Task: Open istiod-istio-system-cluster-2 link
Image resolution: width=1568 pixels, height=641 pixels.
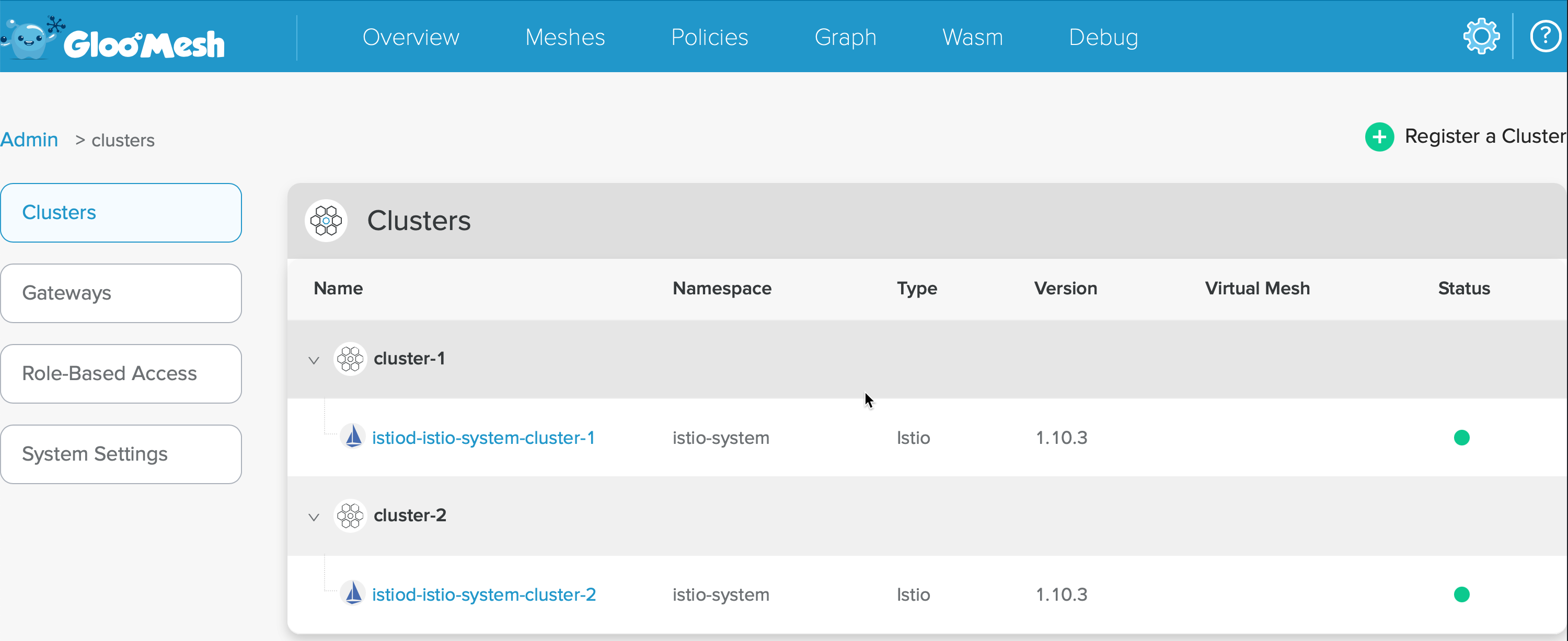Action: [484, 594]
